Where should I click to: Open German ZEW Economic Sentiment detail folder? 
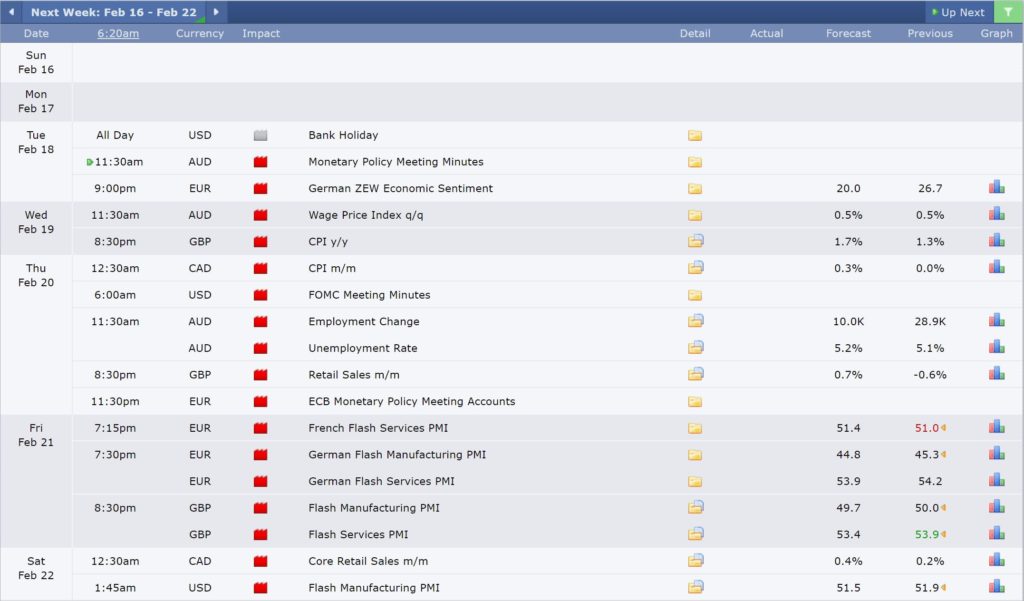695,189
